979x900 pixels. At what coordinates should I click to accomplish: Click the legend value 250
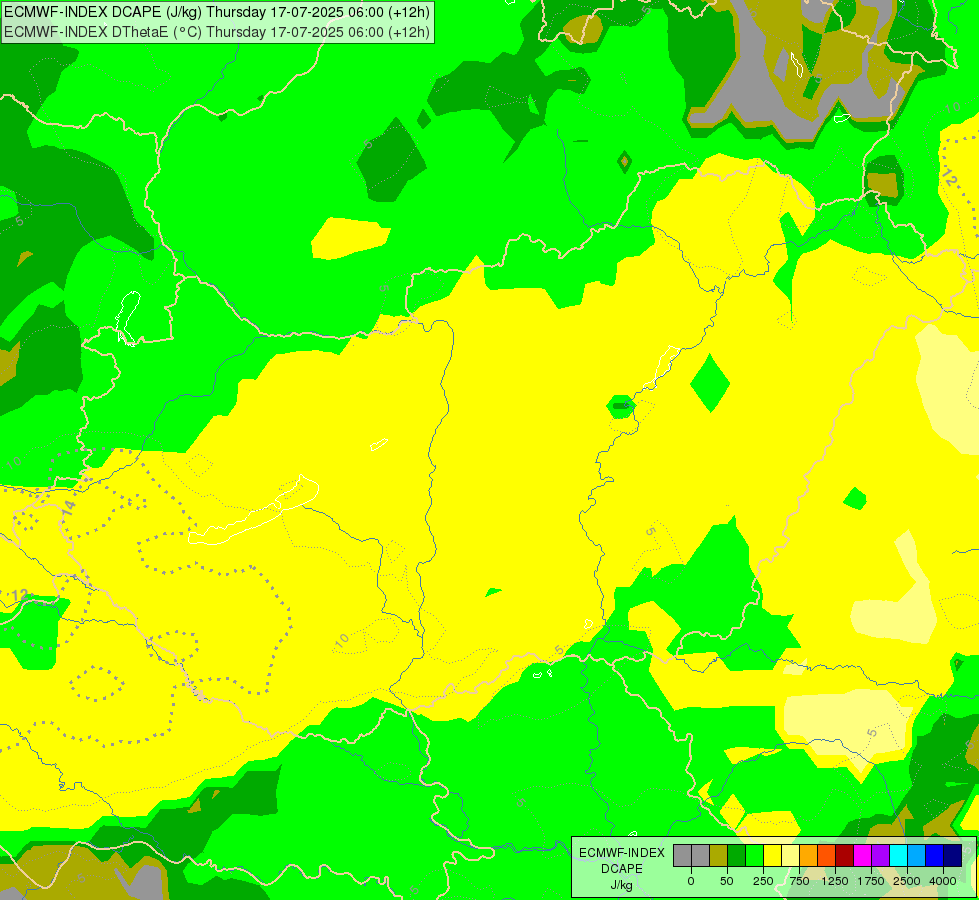[x=763, y=881]
